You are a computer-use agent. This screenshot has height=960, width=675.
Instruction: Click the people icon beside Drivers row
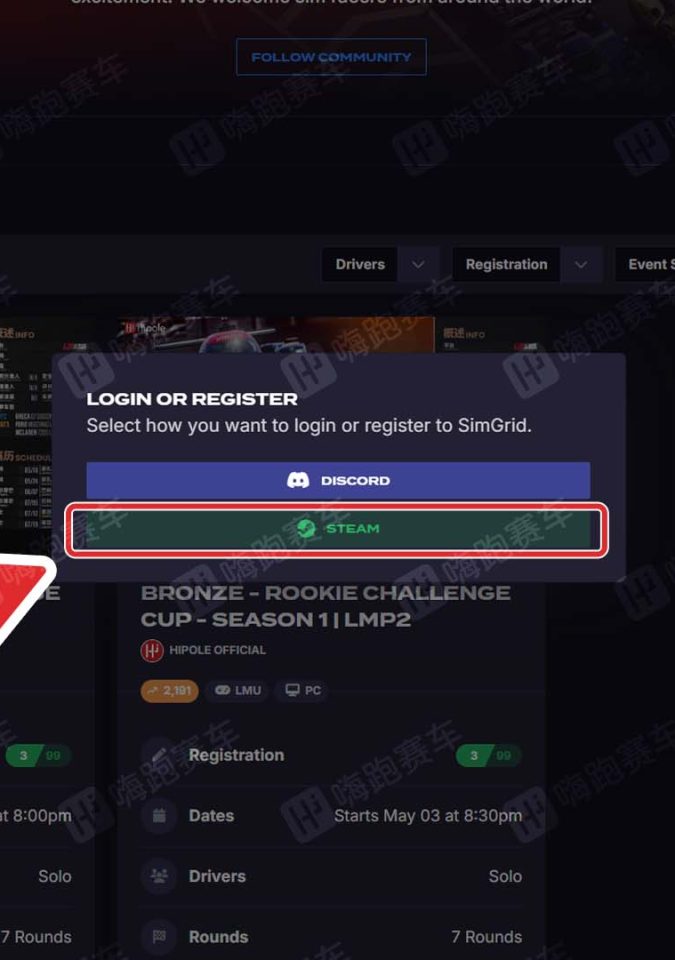coord(159,876)
